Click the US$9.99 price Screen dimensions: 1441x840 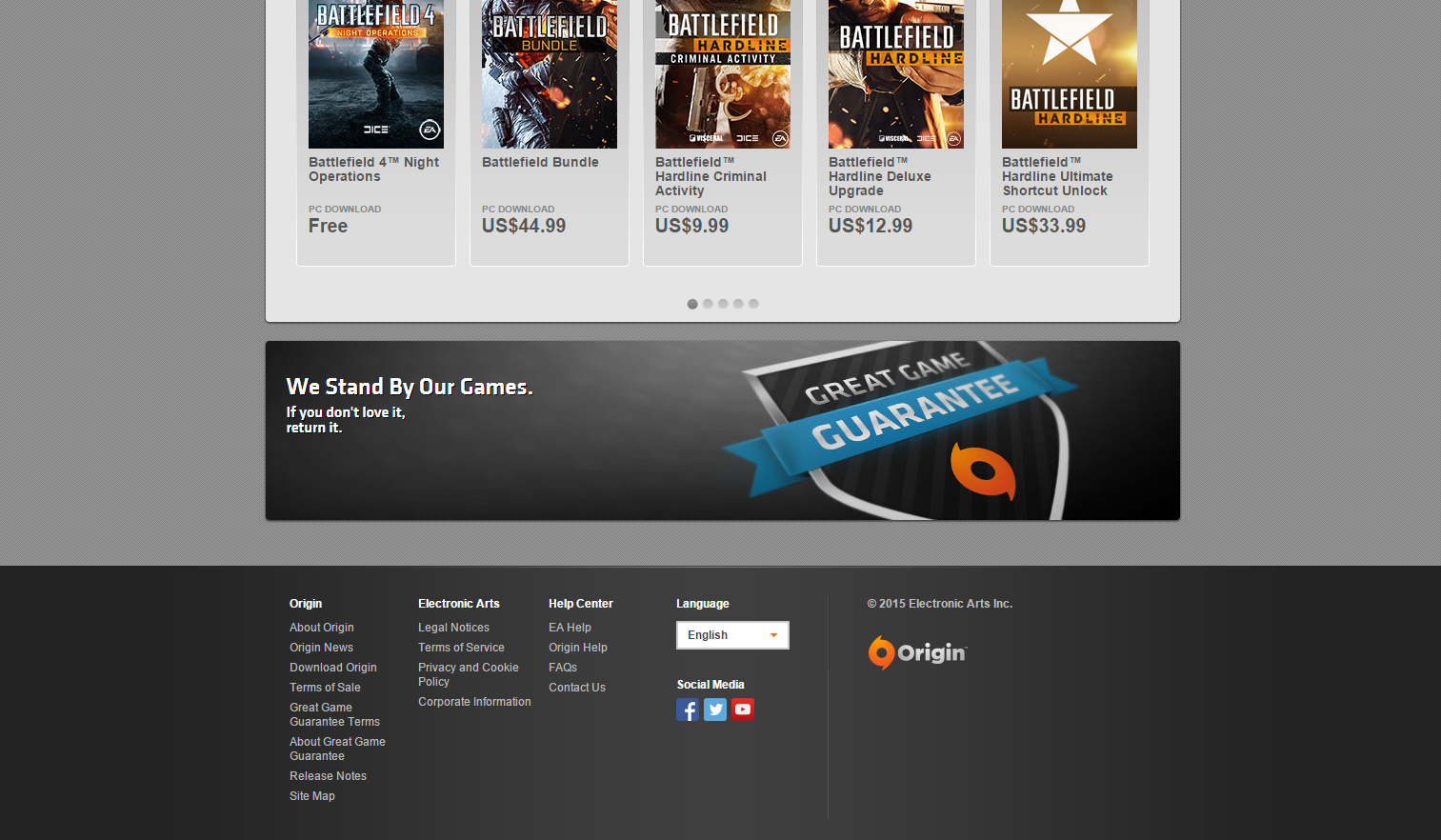(692, 226)
